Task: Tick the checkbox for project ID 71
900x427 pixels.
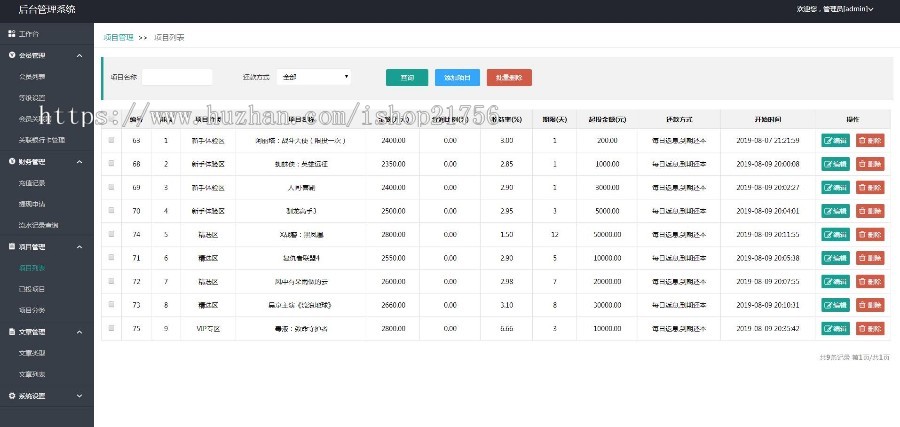Action: pos(111,257)
